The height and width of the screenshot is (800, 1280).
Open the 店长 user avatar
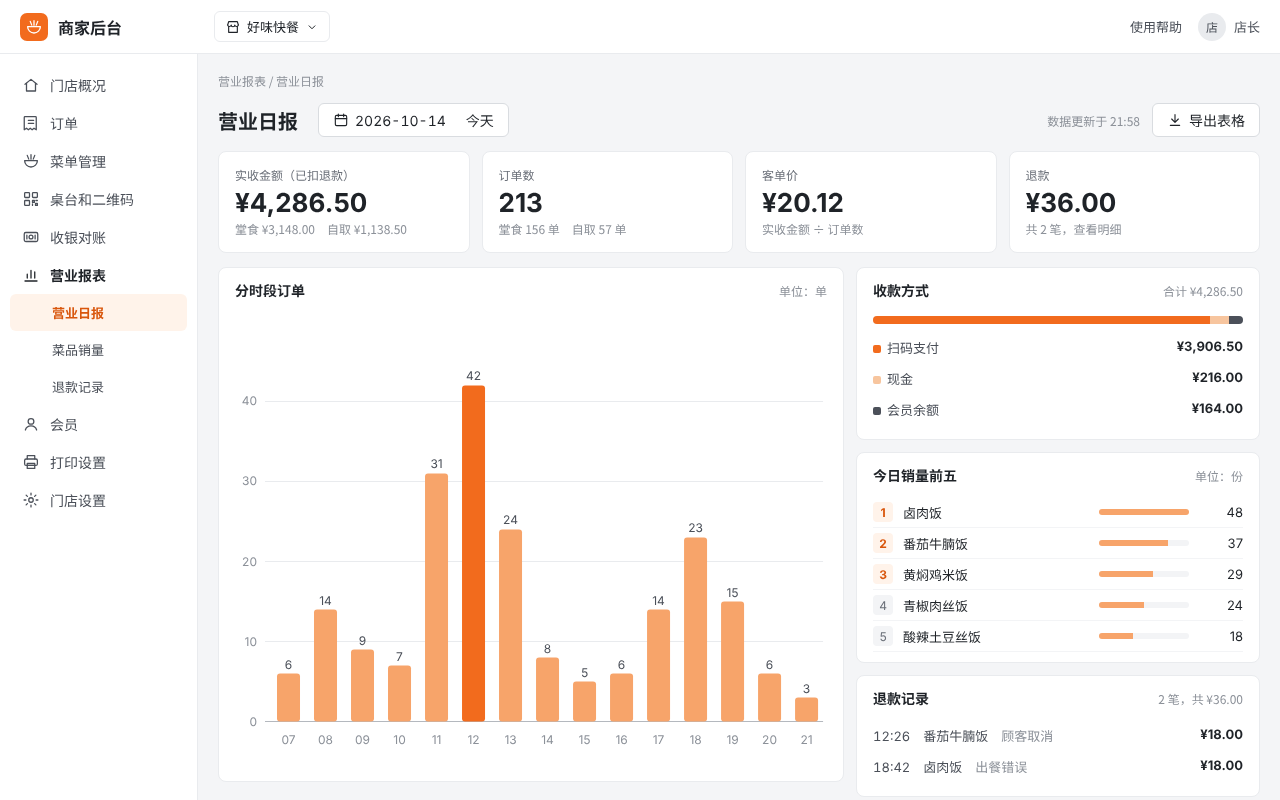(x=1212, y=27)
